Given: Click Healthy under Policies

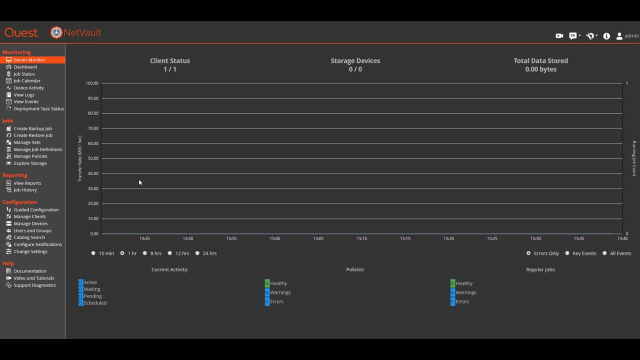Looking at the screenshot, I should click(276, 283).
